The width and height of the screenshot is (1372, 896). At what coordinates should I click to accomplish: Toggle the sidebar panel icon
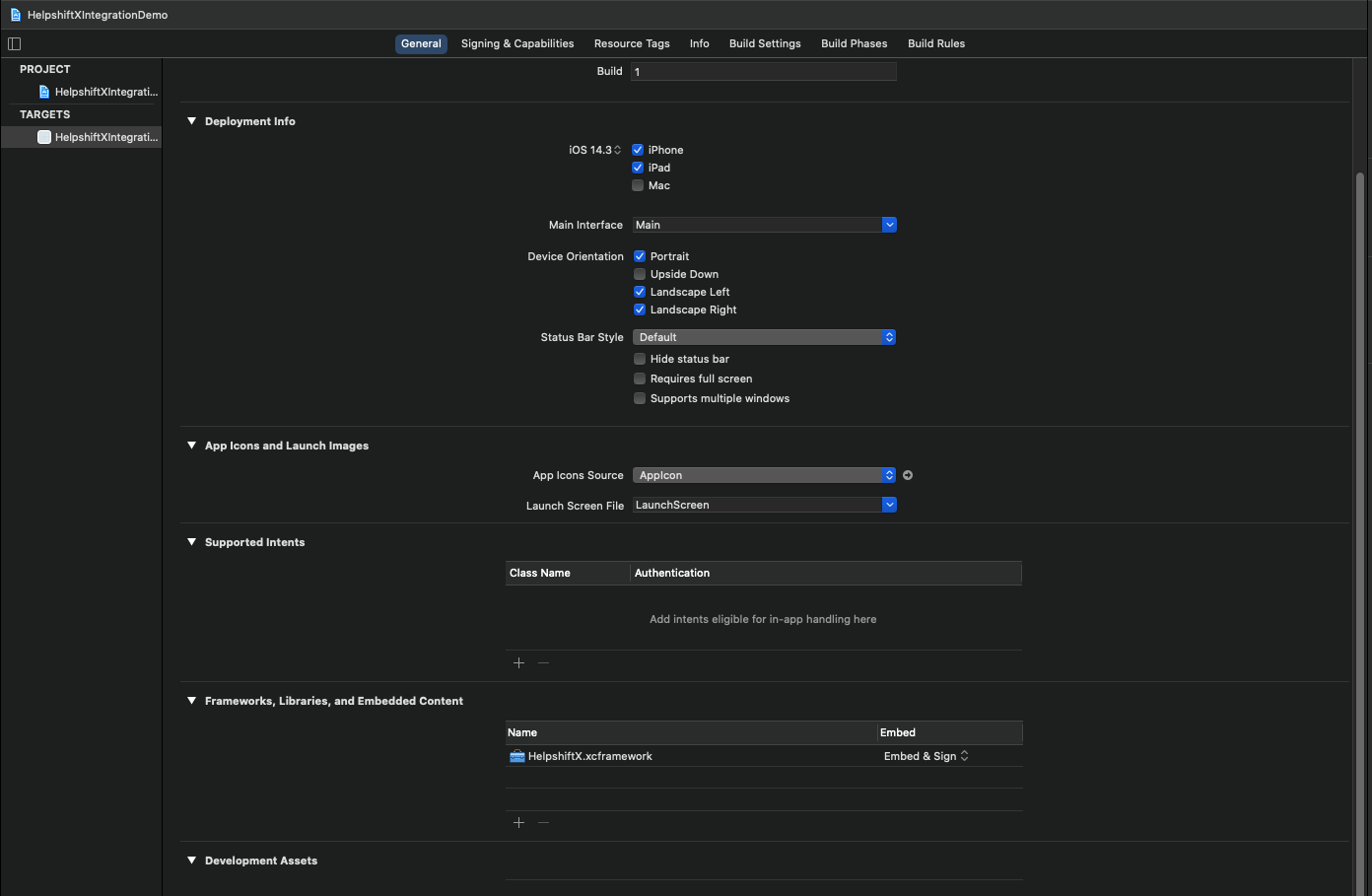(14, 43)
